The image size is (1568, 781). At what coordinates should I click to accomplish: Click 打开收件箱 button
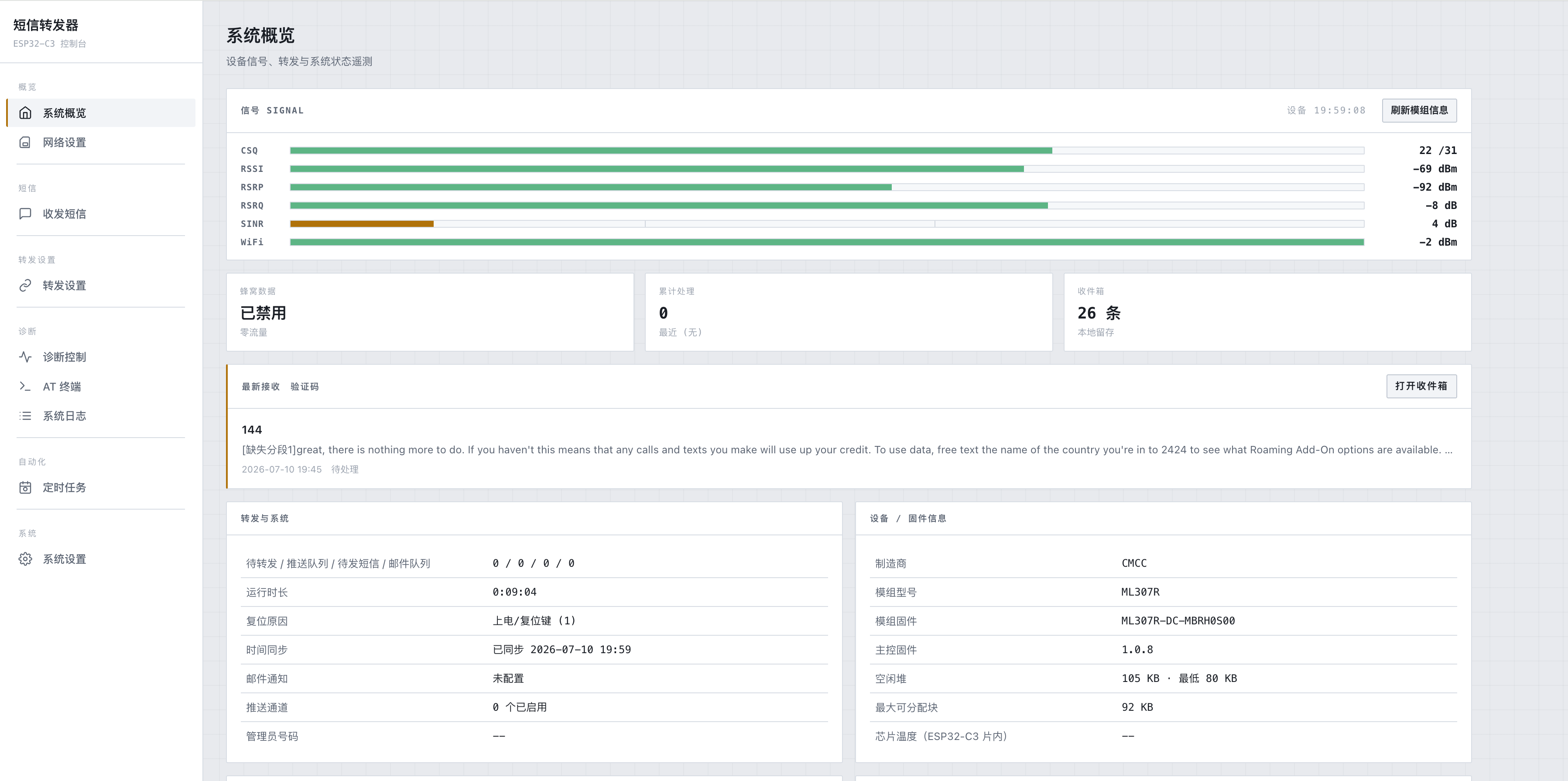click(x=1421, y=386)
